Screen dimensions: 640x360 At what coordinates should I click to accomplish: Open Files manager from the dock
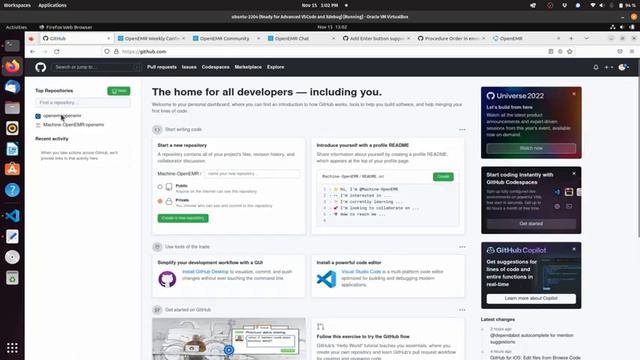coord(12,107)
